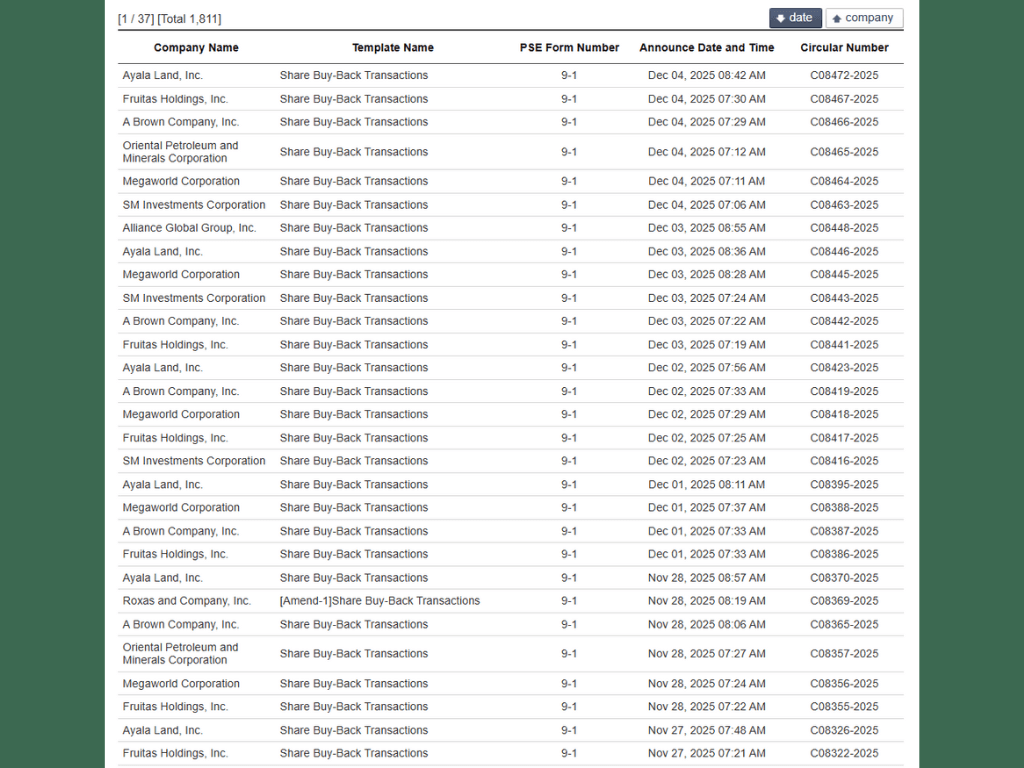Open Alliance Global Group, Inc. entry
The height and width of the screenshot is (768, 1024).
tap(353, 228)
